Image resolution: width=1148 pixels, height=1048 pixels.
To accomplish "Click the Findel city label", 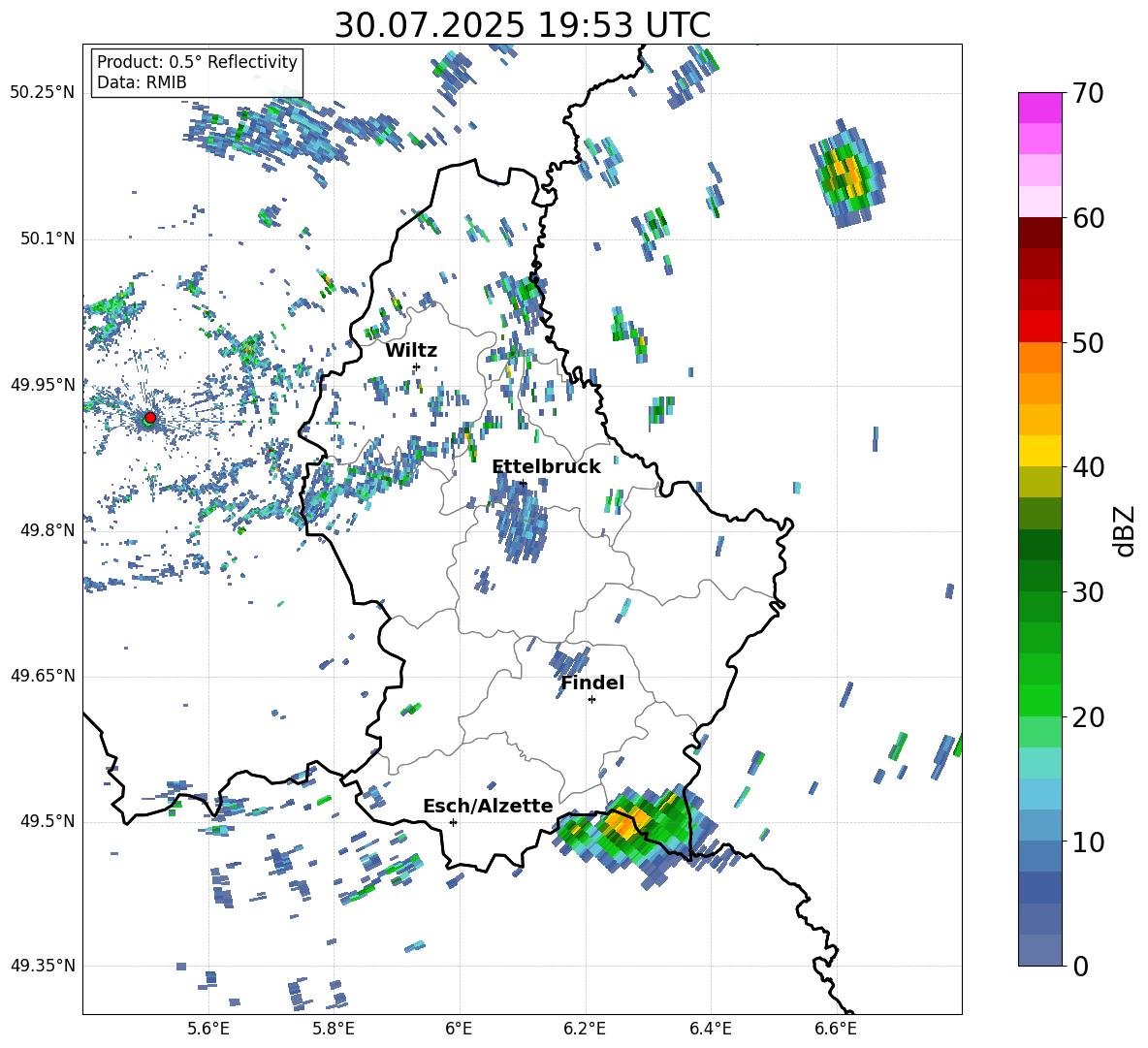I will pos(593,683).
